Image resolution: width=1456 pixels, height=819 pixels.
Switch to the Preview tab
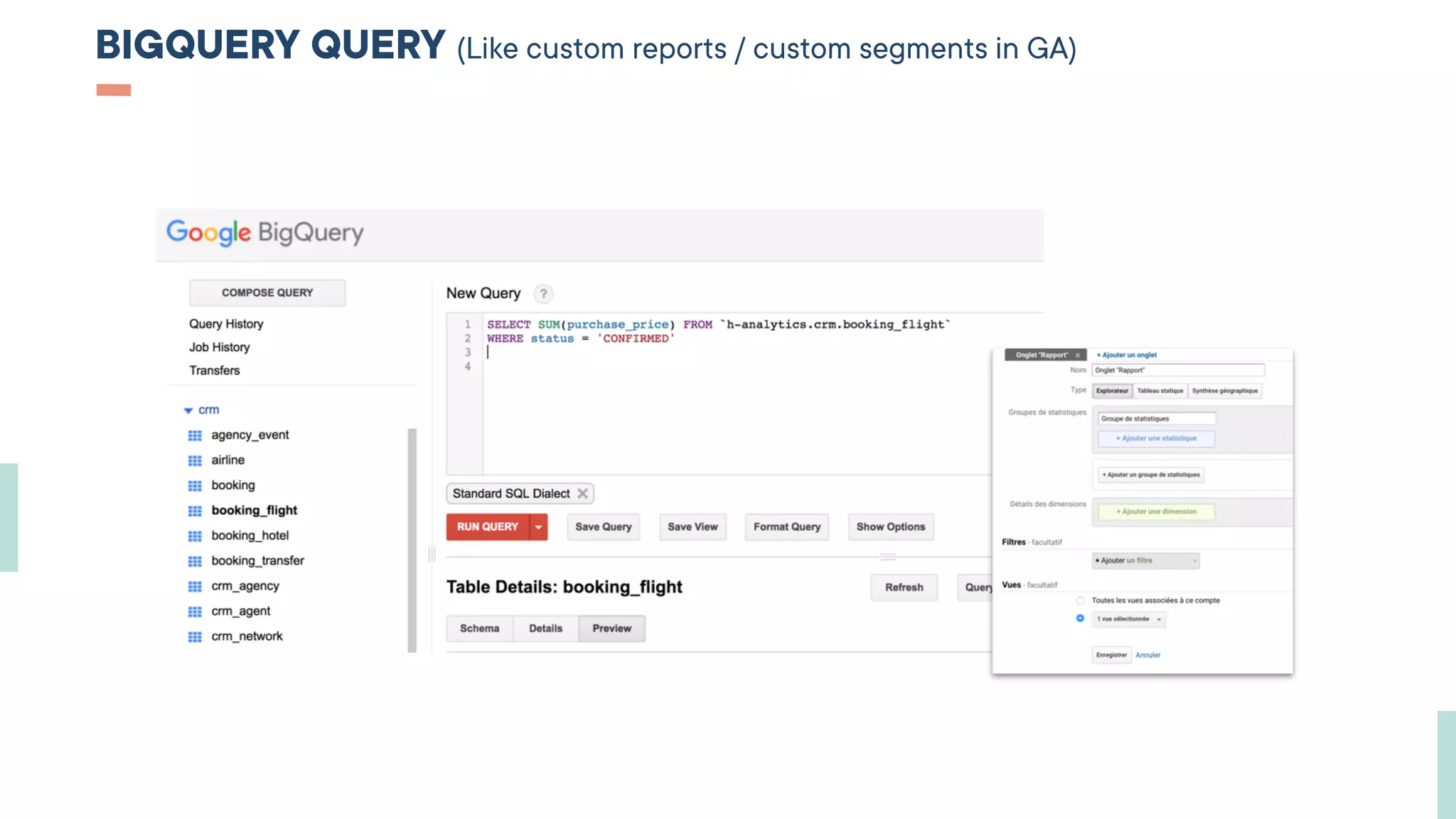pos(612,628)
